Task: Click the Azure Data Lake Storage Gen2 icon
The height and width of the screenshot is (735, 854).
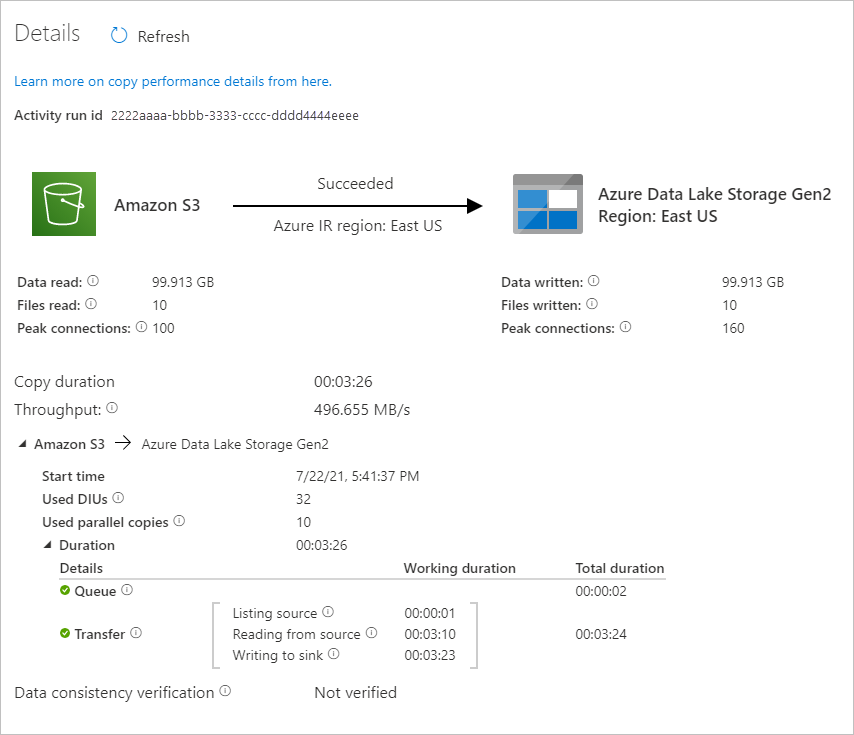Action: point(547,203)
